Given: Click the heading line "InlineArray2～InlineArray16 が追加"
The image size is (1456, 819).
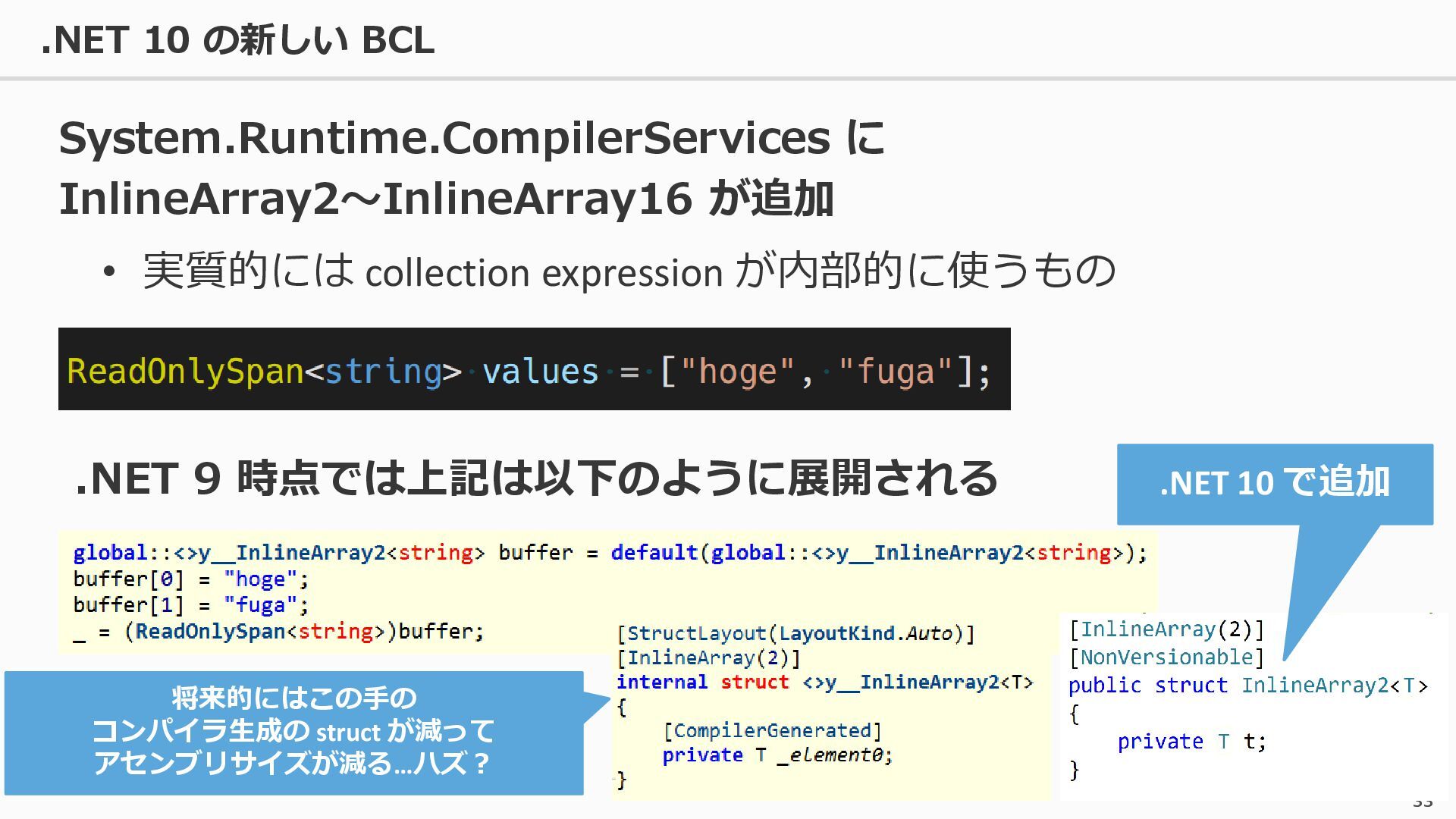Looking at the screenshot, I should coord(446,199).
